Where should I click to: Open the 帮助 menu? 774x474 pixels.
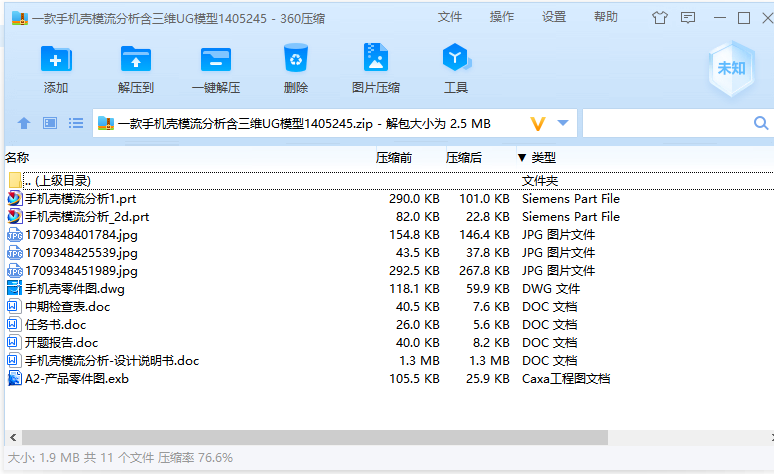[606, 17]
